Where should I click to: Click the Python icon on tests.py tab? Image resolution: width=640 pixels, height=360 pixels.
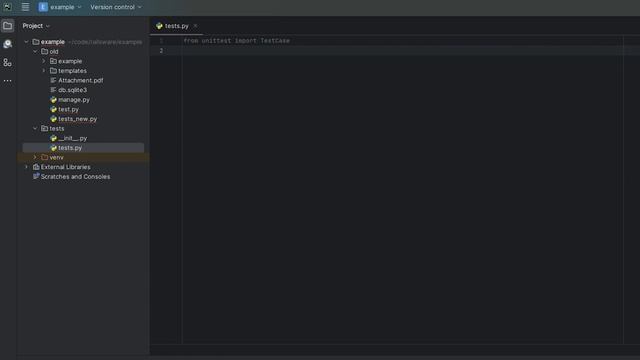click(x=159, y=26)
